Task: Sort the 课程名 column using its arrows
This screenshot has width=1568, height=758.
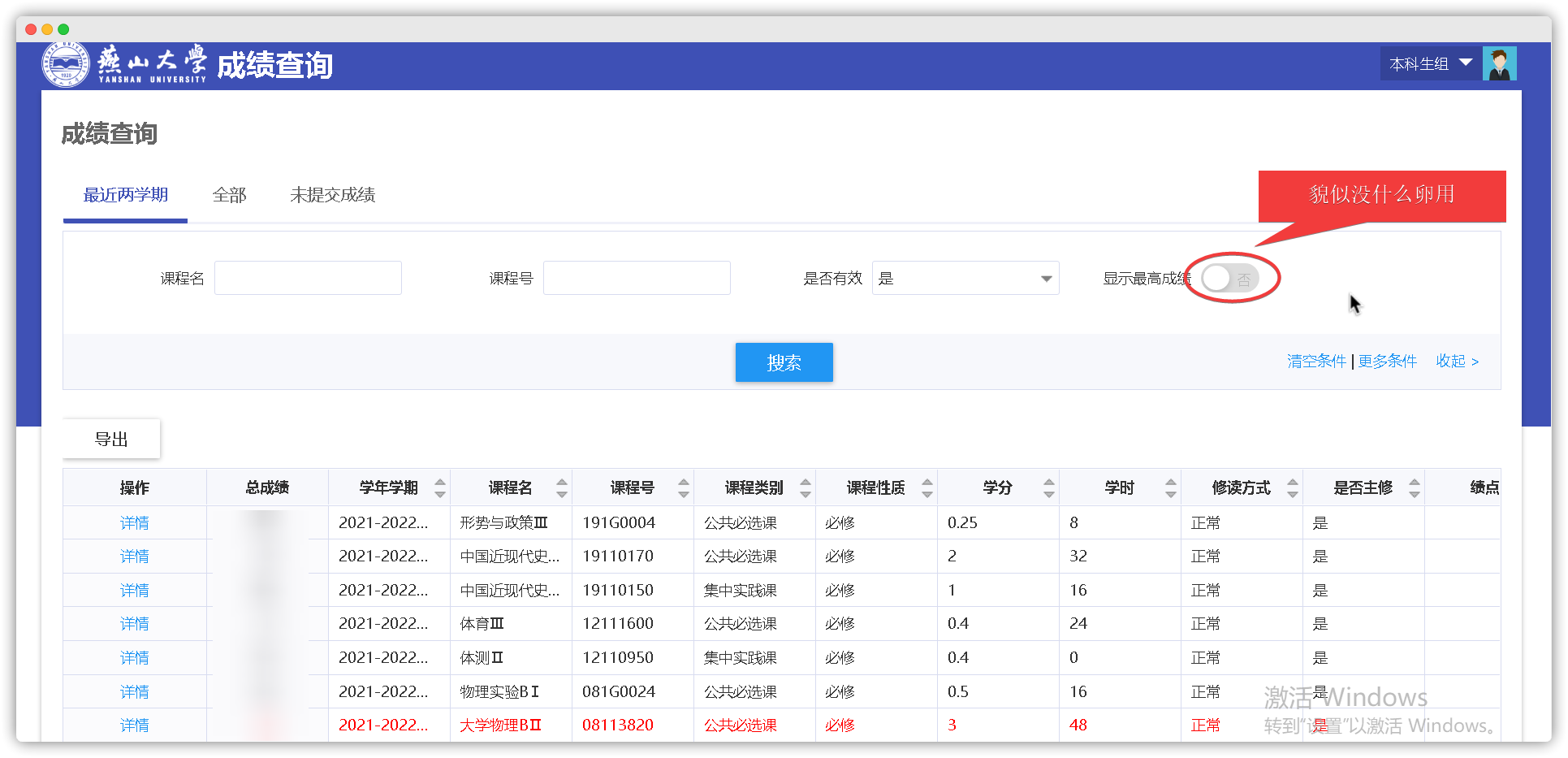Action: click(562, 487)
